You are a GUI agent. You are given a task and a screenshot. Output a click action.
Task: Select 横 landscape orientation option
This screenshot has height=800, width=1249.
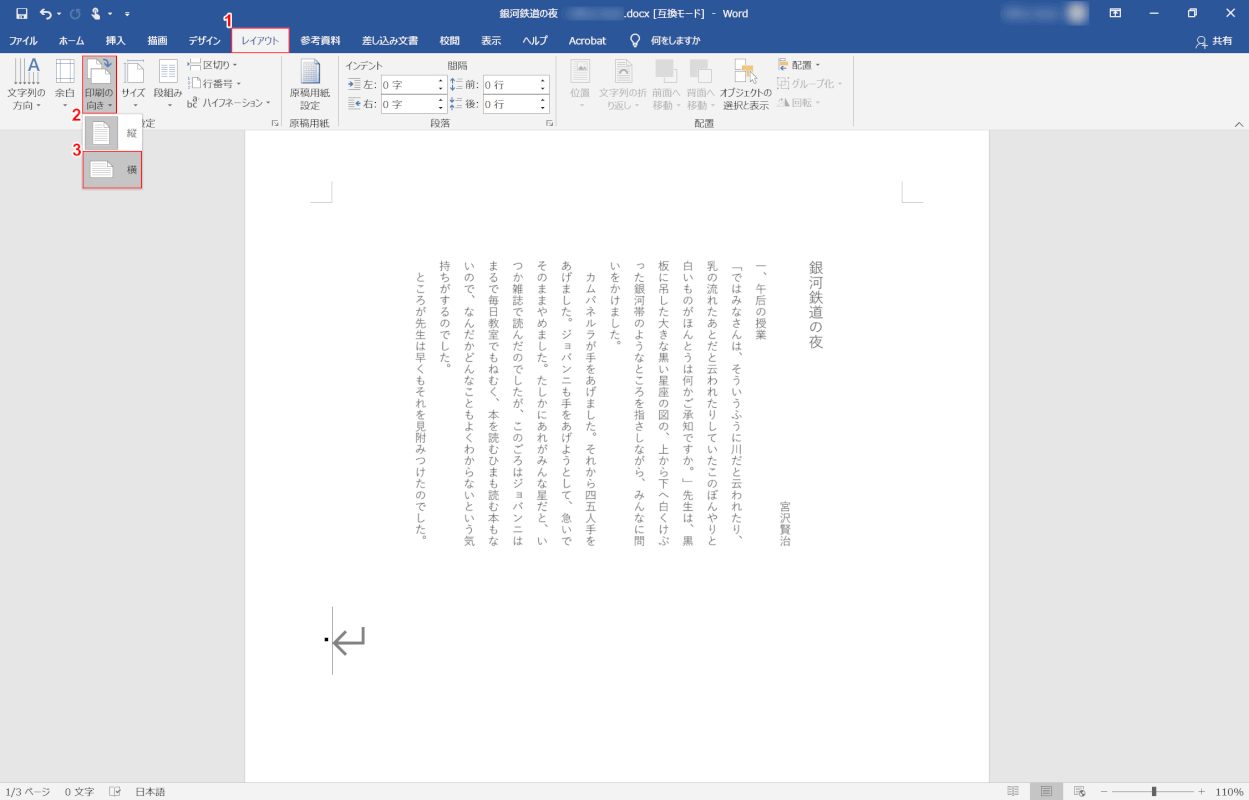coord(112,170)
